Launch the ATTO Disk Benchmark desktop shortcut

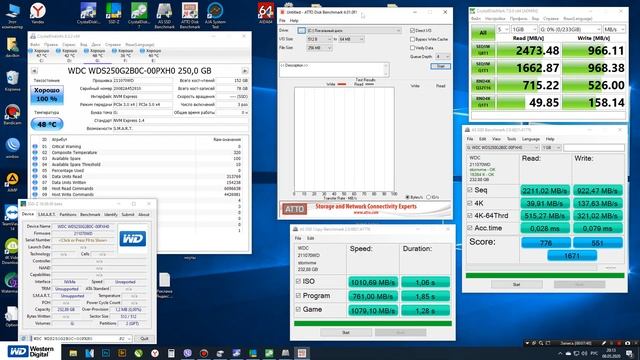(190, 16)
